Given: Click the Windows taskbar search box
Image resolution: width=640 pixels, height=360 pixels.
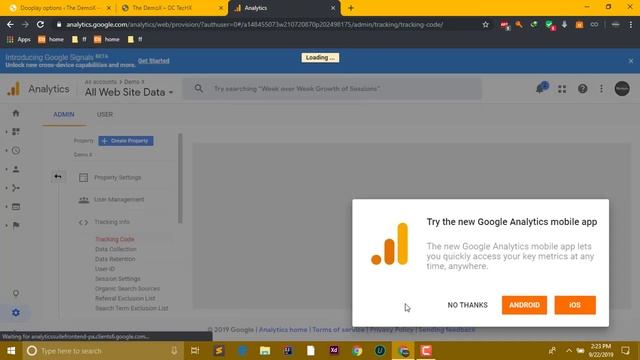Looking at the screenshot, I should point(102,351).
